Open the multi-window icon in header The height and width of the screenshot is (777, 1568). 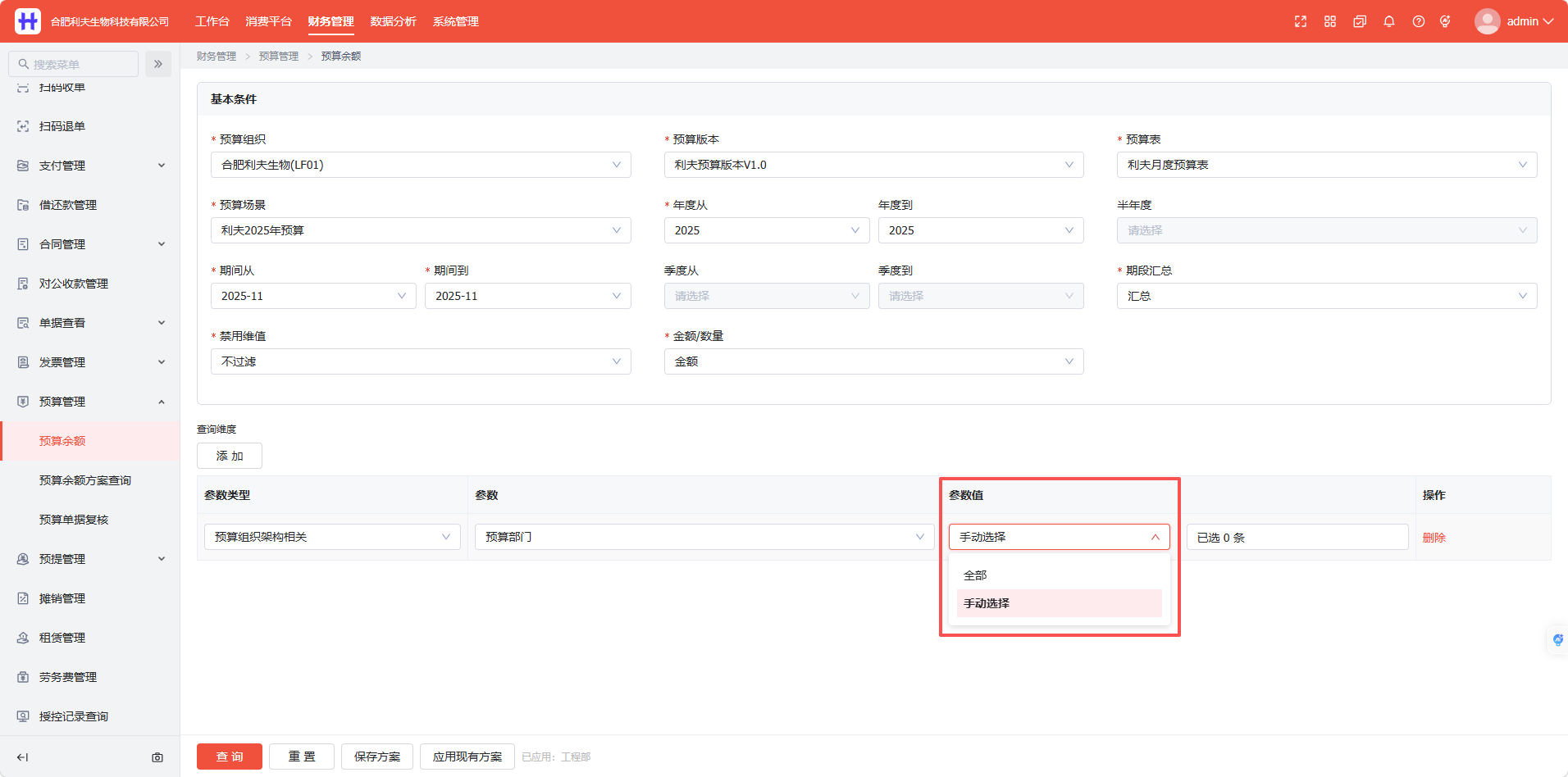[1360, 21]
